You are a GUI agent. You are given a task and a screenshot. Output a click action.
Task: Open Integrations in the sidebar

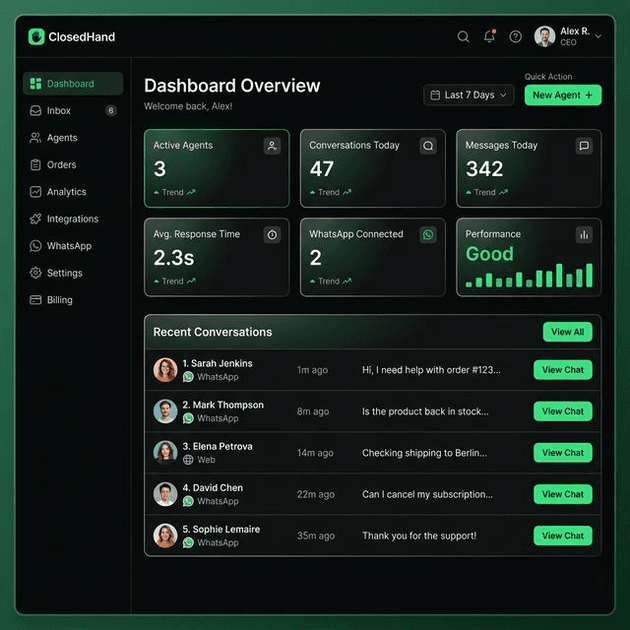(x=73, y=219)
